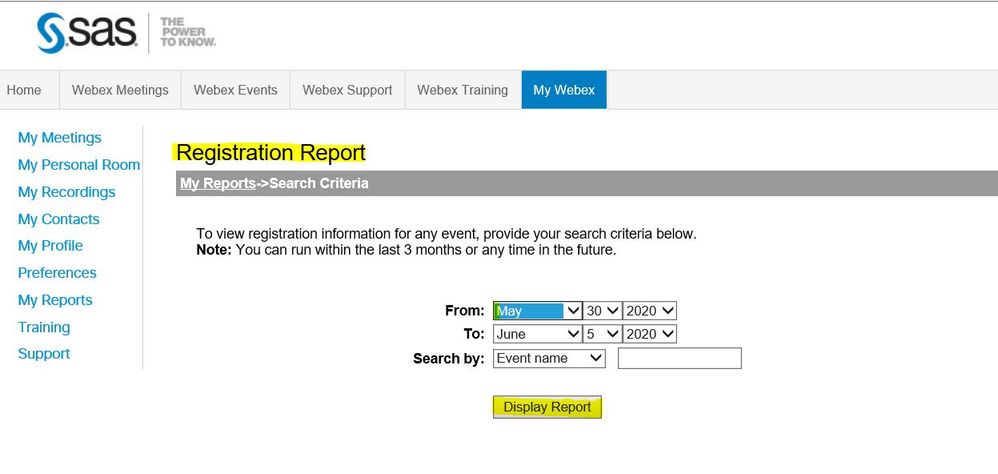
Task: Open the To month dropdown showing June
Action: 537,334
